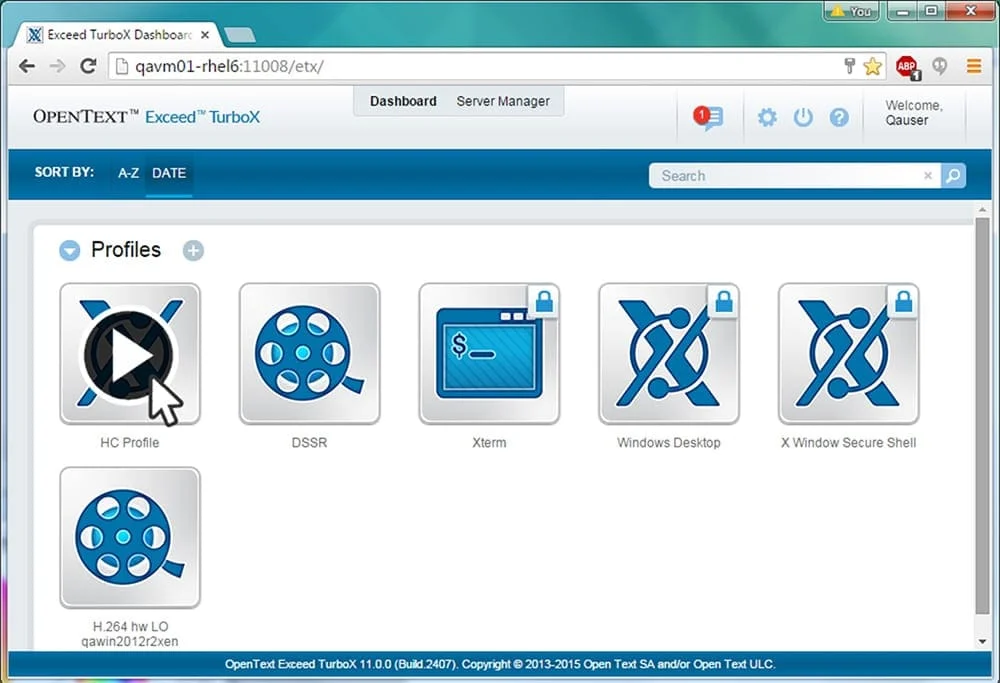Click the You profile button

pyautogui.click(x=851, y=11)
